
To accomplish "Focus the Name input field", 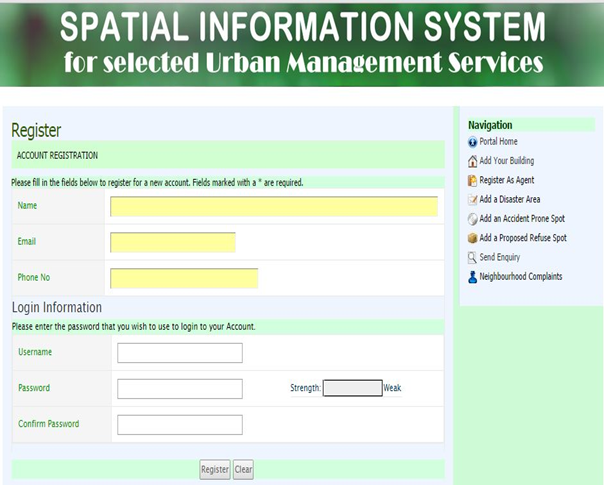I will (273, 206).
